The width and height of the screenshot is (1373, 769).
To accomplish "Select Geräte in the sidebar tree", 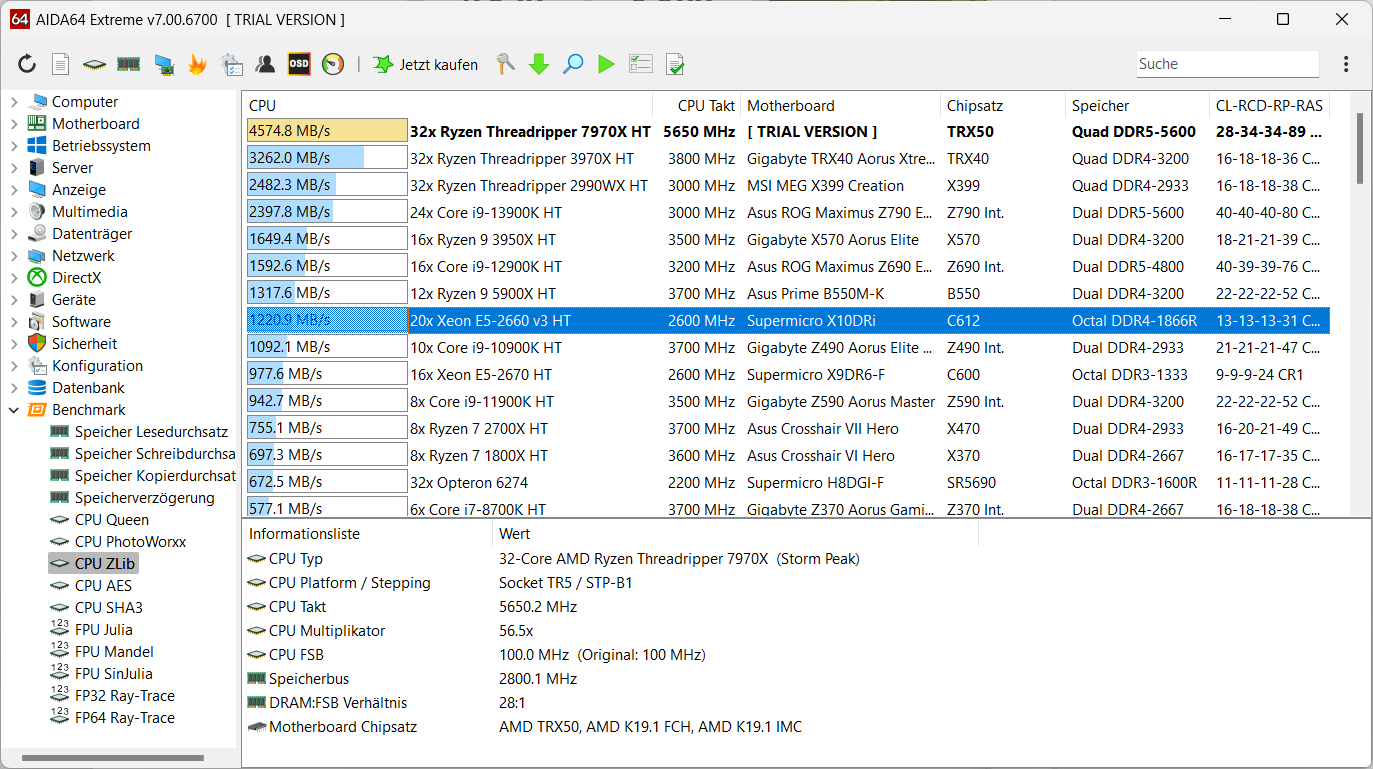I will point(74,300).
